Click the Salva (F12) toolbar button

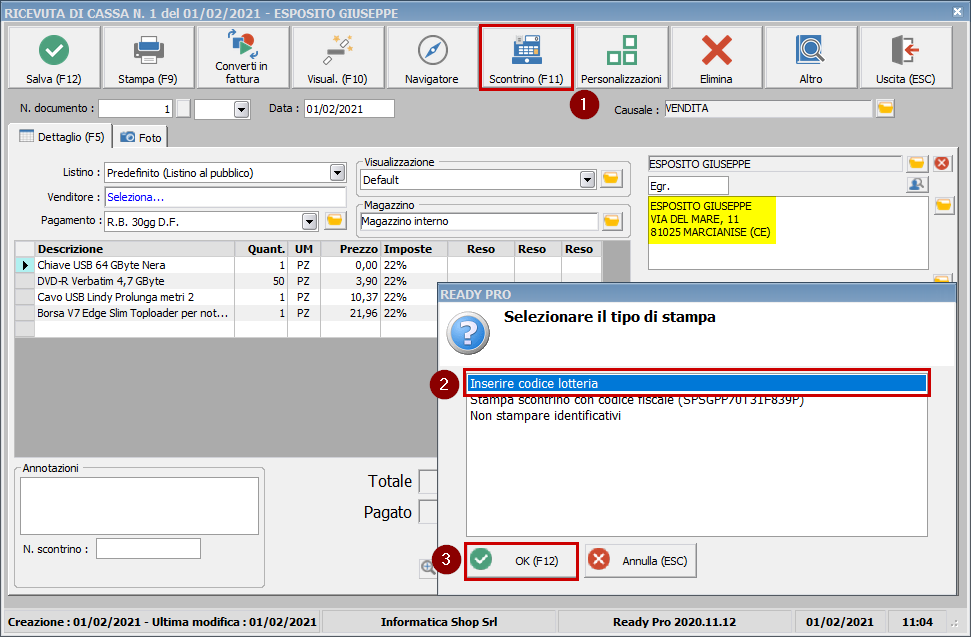point(53,57)
